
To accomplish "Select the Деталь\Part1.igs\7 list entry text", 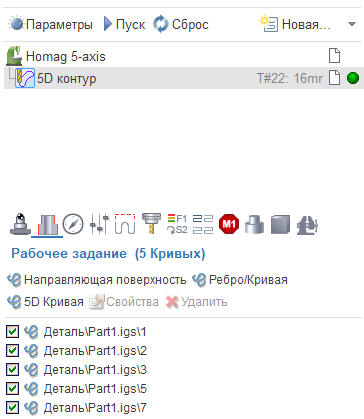I will pos(95,408).
